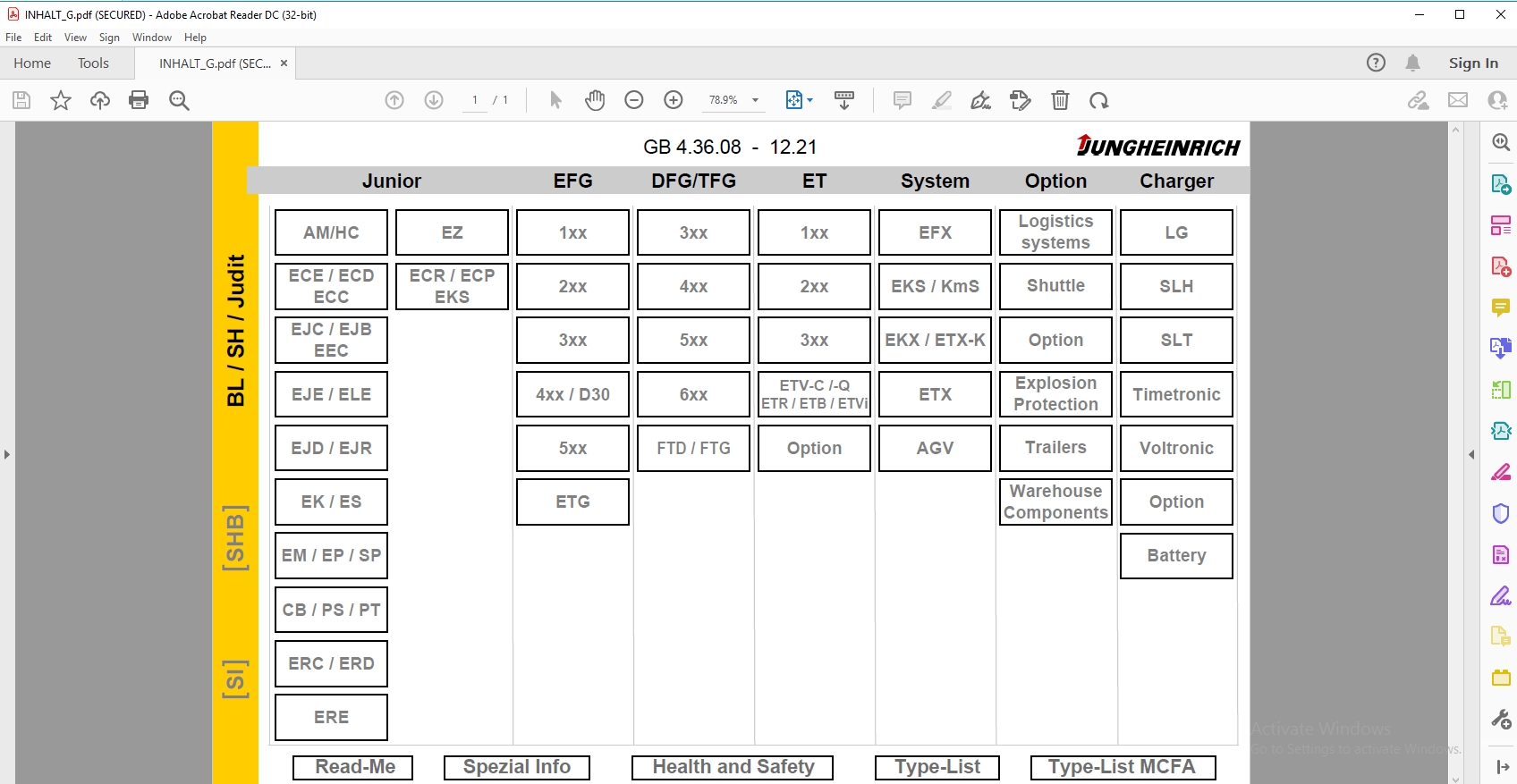The image size is (1517, 784).
Task: Open the Window menu
Action: click(x=152, y=38)
